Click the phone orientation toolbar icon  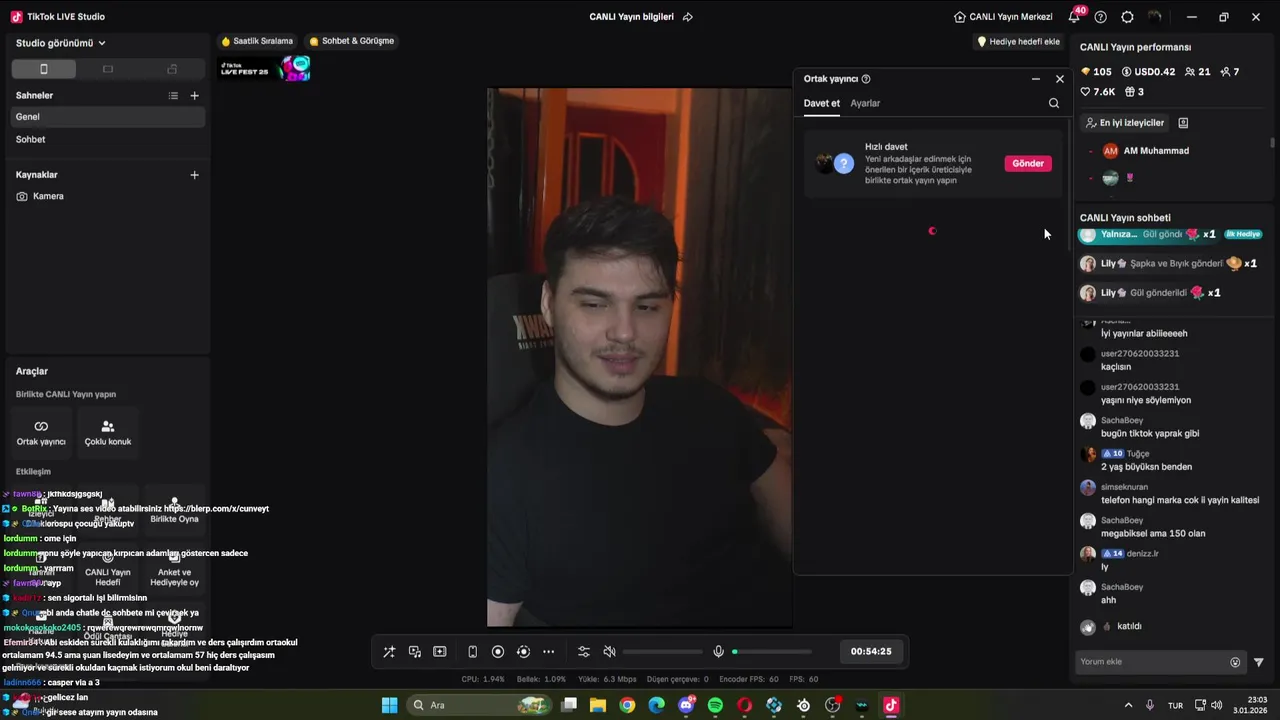click(x=472, y=652)
